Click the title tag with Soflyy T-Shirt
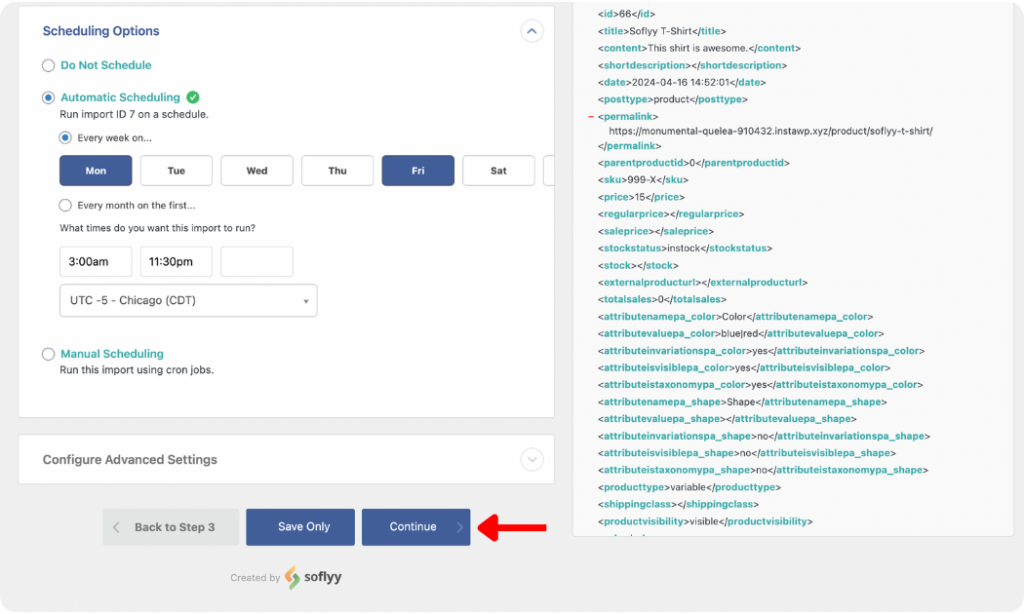This screenshot has width=1024, height=614. click(x=662, y=31)
